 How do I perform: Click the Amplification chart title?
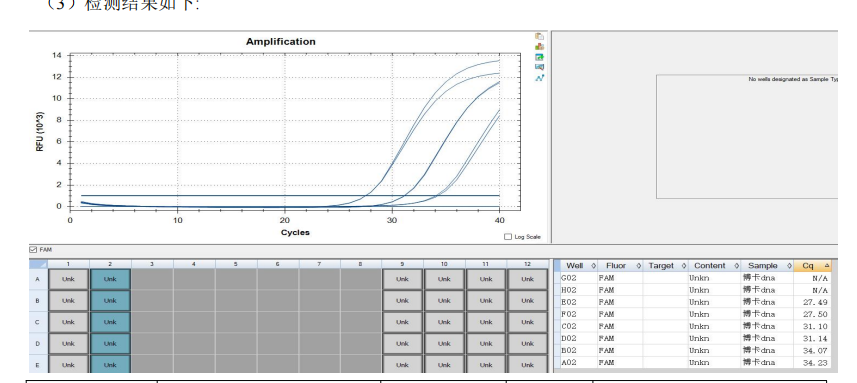280,42
